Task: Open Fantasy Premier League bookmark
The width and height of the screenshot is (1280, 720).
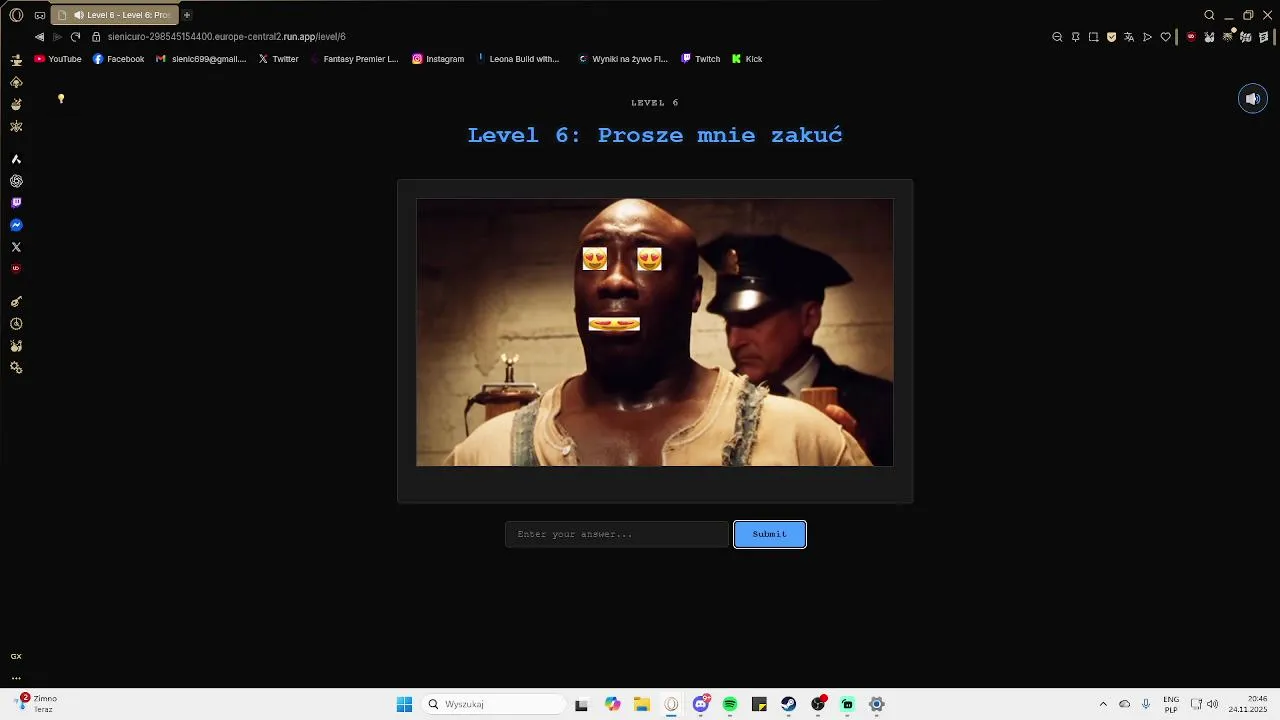Action: 354,59
